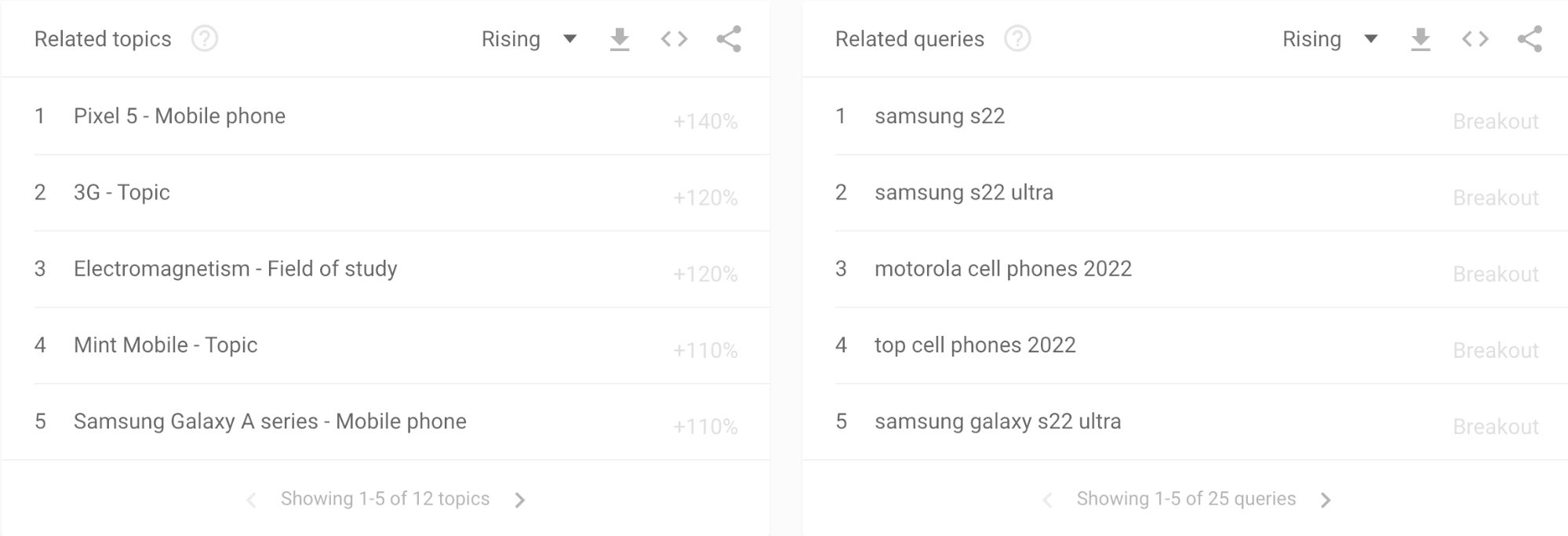Click Electromagnetism - Field of study topic
The image size is (1568, 536).
(235, 269)
